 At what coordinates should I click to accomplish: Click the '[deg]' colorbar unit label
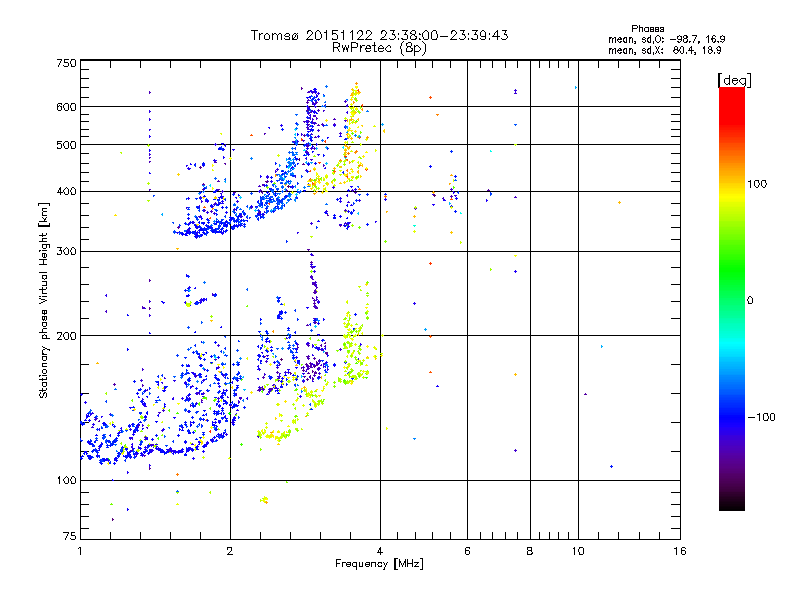point(734,80)
